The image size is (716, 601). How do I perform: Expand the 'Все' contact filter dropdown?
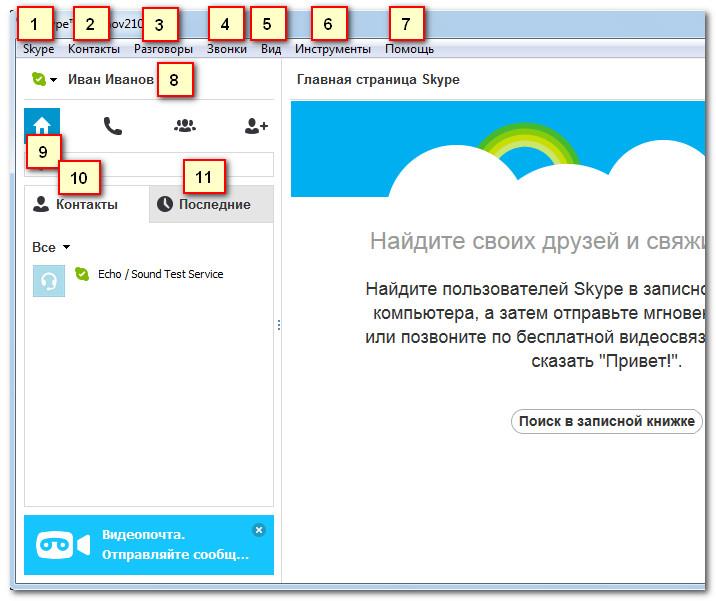tap(51, 247)
